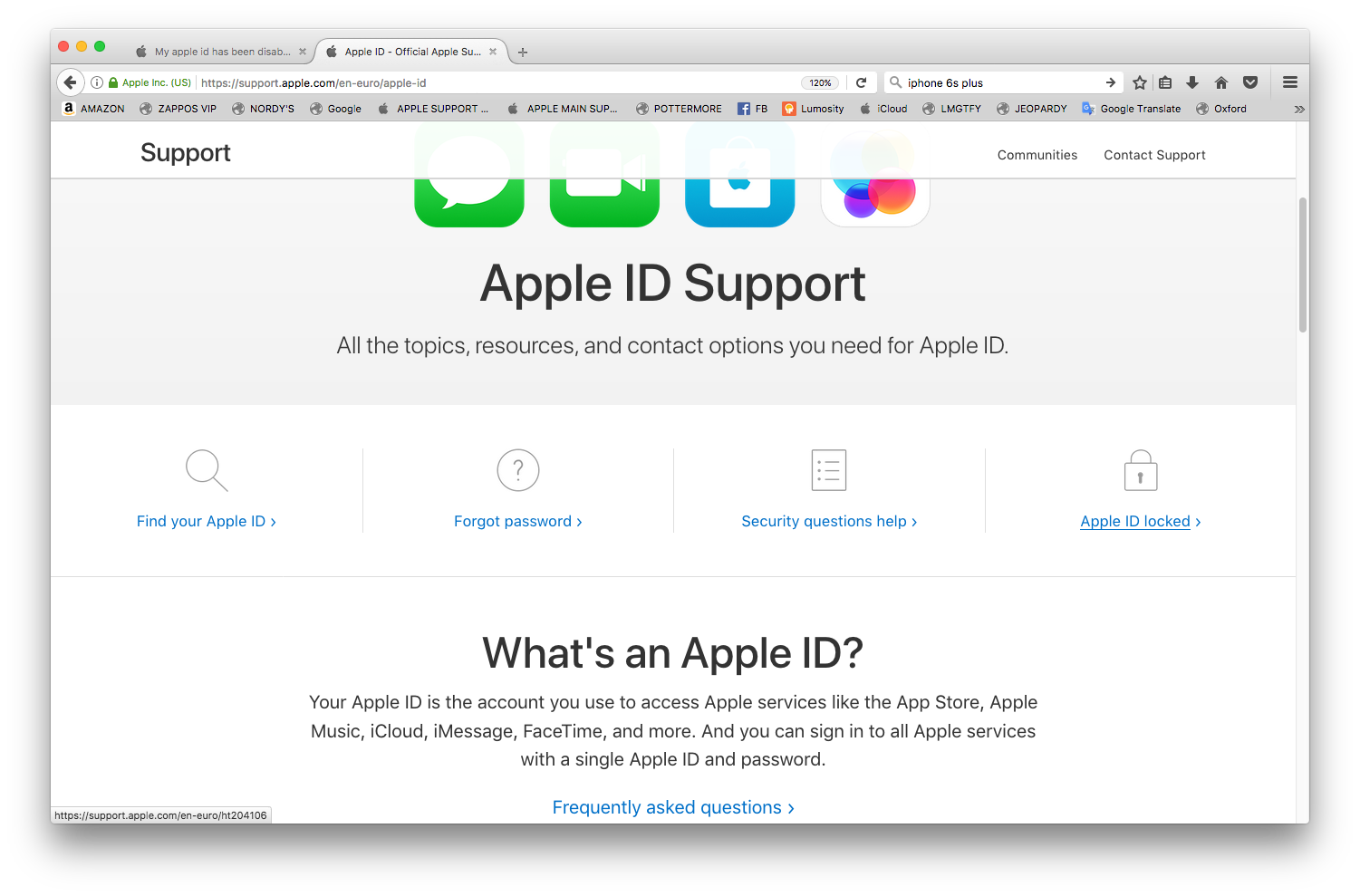This screenshot has width=1360, height=896.
Task: Click the green Messages app icon
Action: (469, 174)
